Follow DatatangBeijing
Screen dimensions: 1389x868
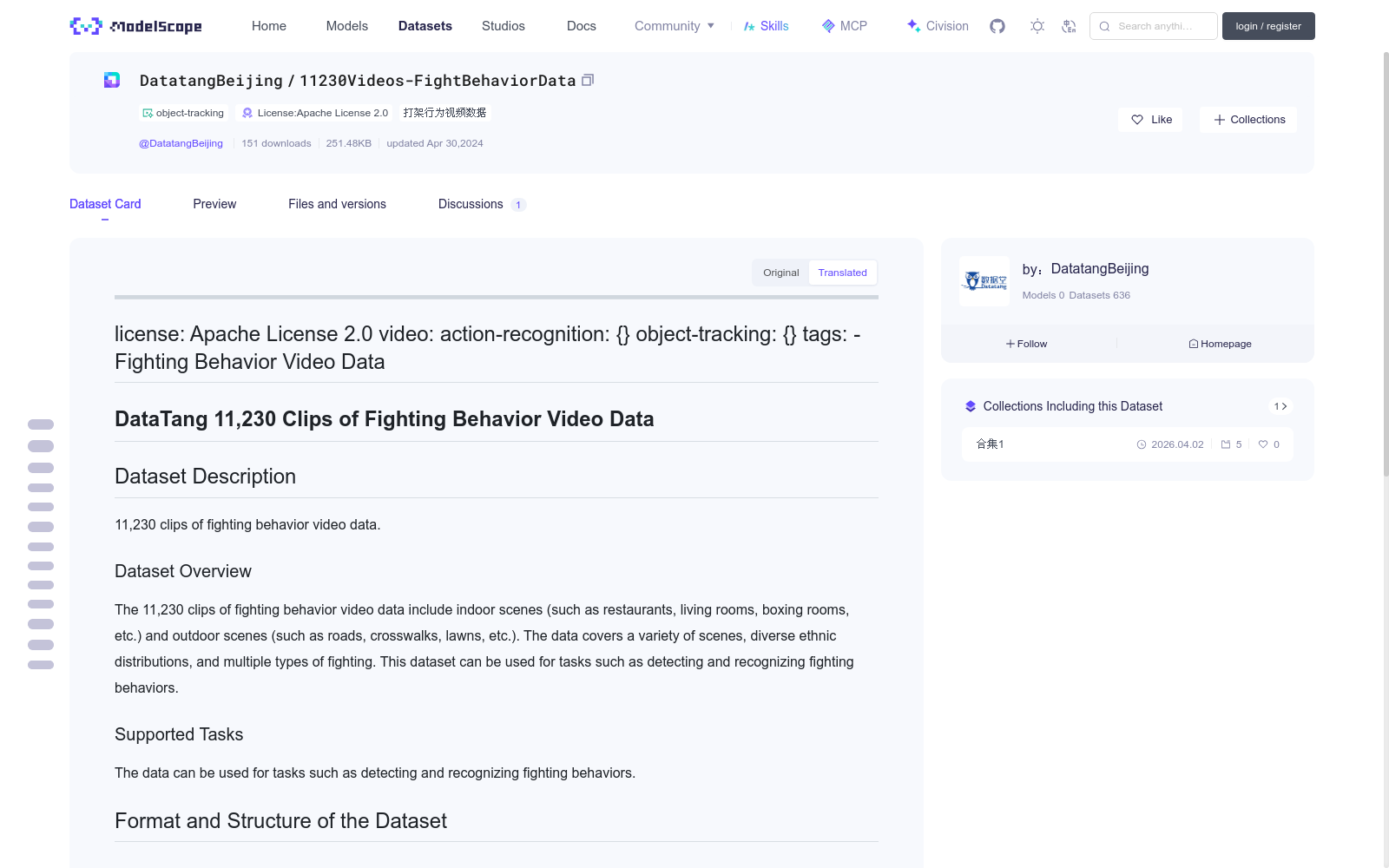pos(1026,344)
